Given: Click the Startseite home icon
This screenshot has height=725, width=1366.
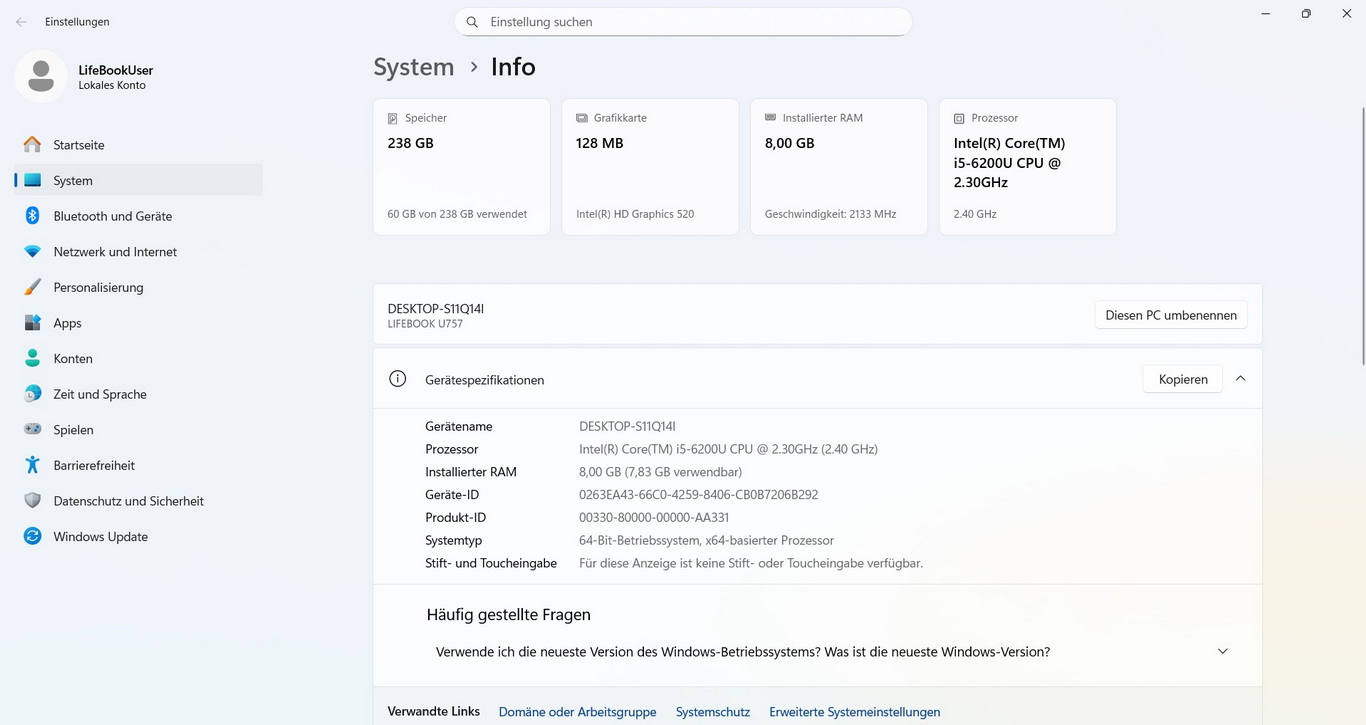Looking at the screenshot, I should (33, 145).
